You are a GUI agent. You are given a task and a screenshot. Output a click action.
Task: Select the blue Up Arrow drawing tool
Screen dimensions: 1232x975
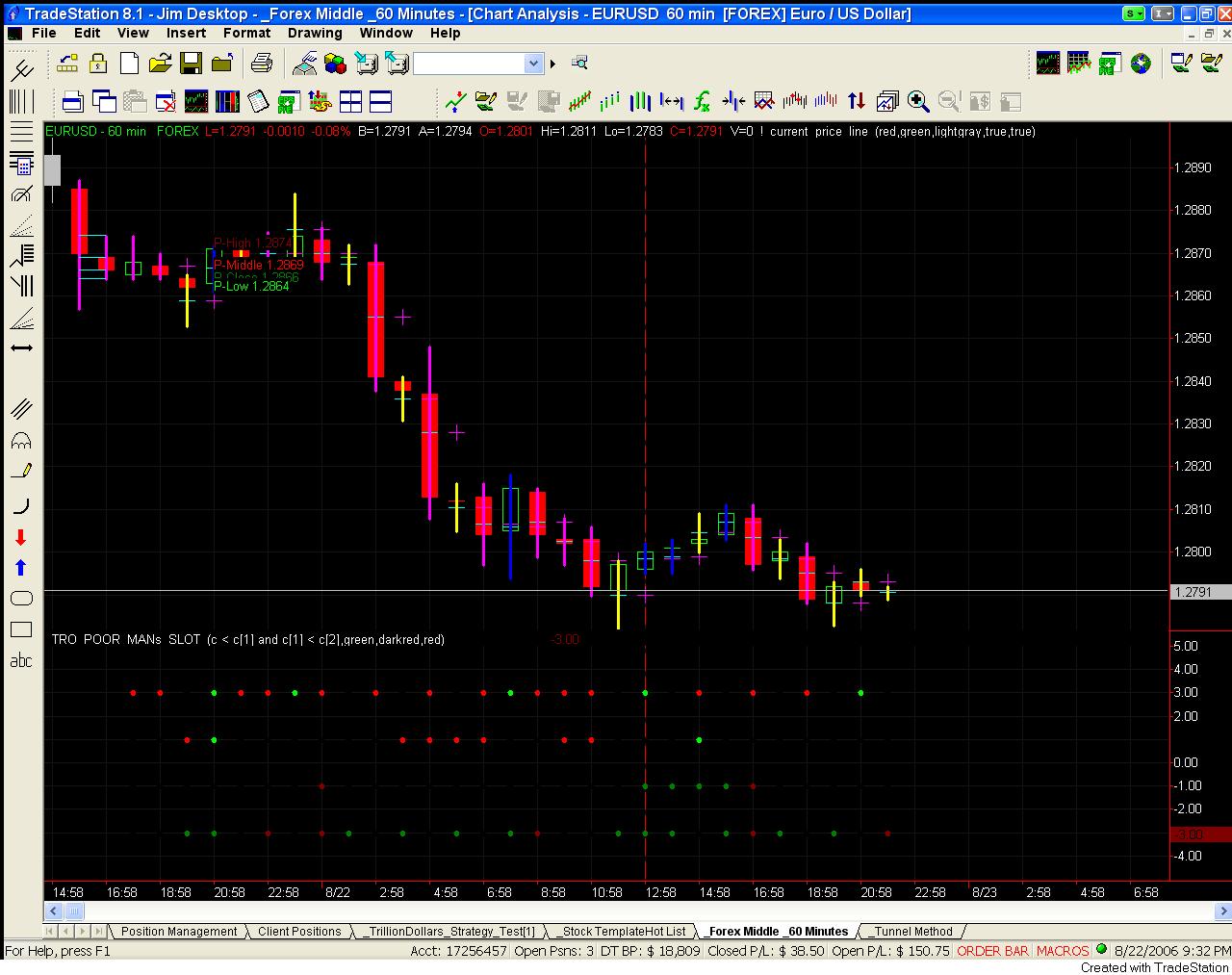tap(20, 568)
